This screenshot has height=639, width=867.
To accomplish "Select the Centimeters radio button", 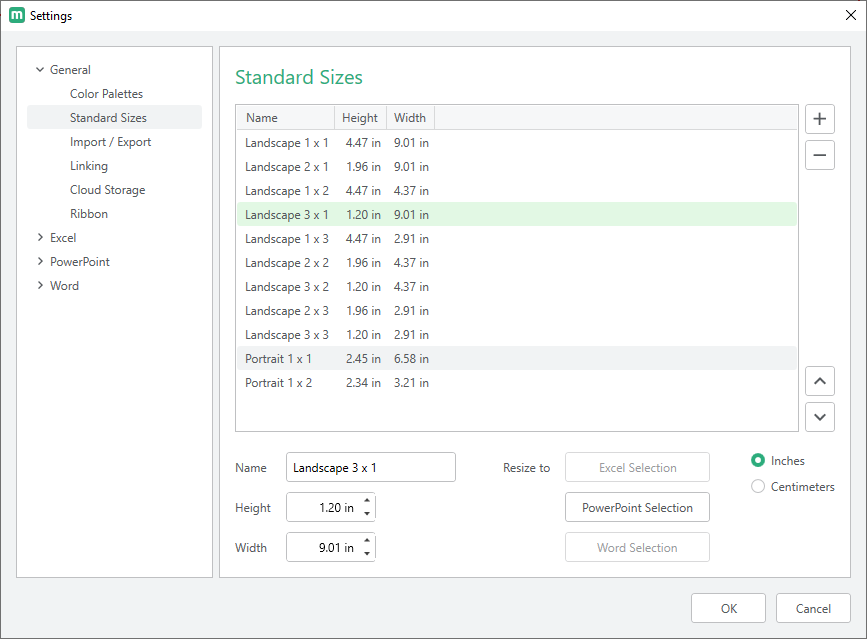I will [758, 487].
